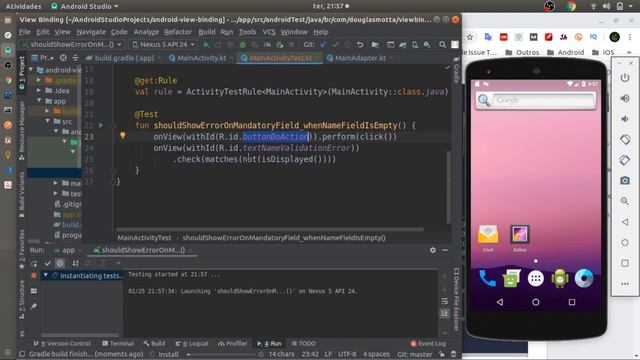Open Android Studio app menu in top bar
The width and height of the screenshot is (640, 360).
[85, 6]
